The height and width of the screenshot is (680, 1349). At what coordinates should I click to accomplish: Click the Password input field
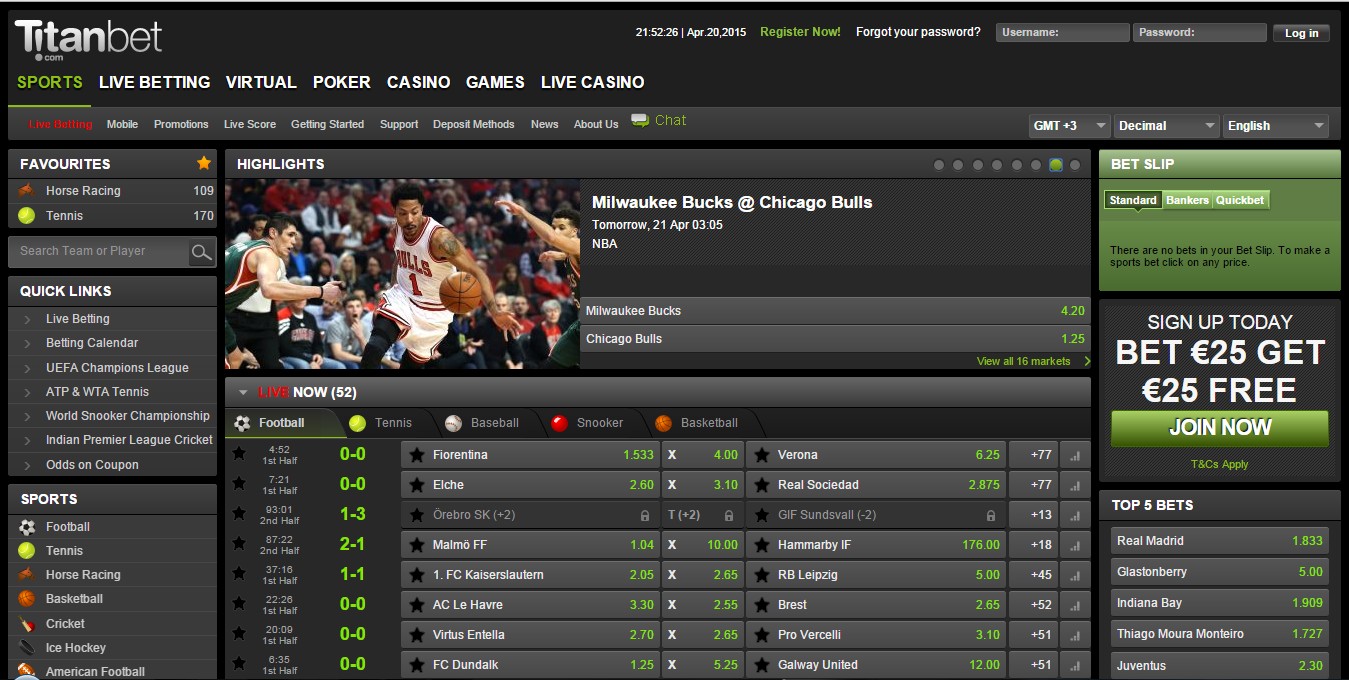[x=1199, y=33]
